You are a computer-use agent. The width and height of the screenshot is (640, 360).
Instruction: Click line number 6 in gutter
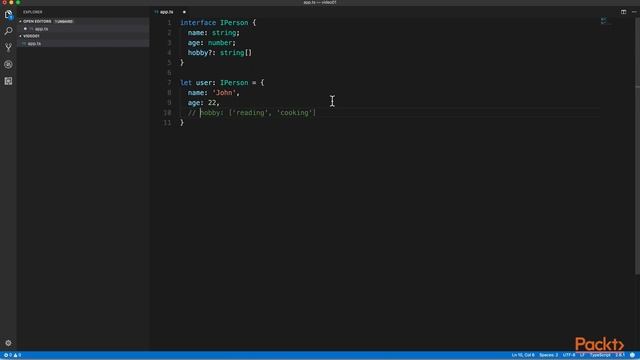click(x=169, y=73)
